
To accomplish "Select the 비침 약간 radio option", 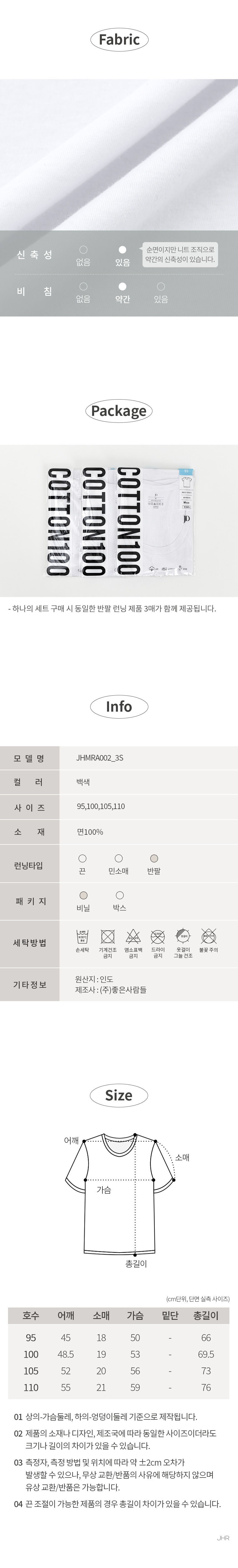I will click(122, 286).
